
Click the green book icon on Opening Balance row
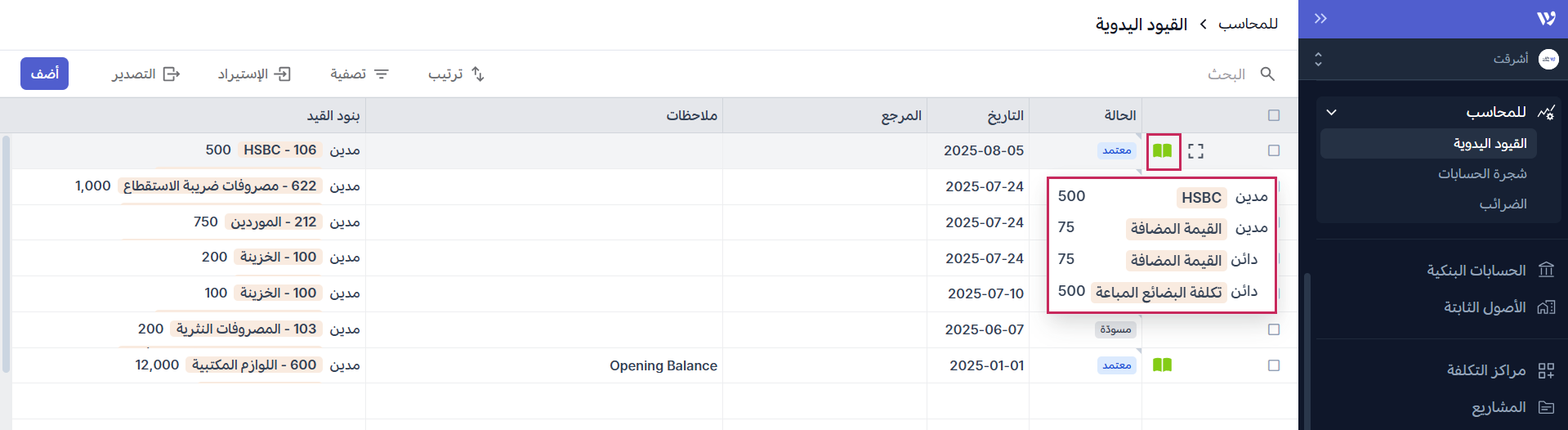pos(1162,365)
